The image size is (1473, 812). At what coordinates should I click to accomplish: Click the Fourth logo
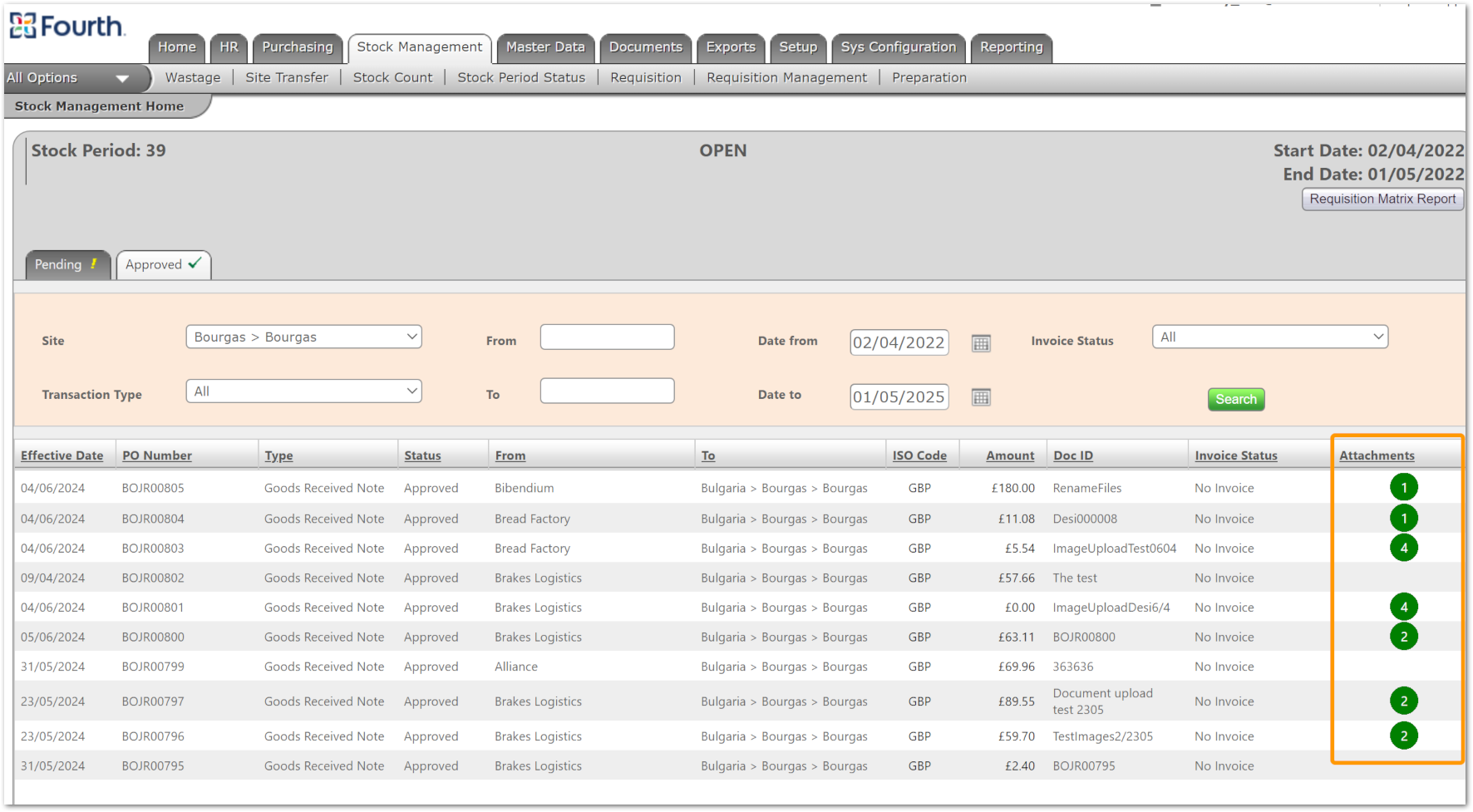pos(67,27)
